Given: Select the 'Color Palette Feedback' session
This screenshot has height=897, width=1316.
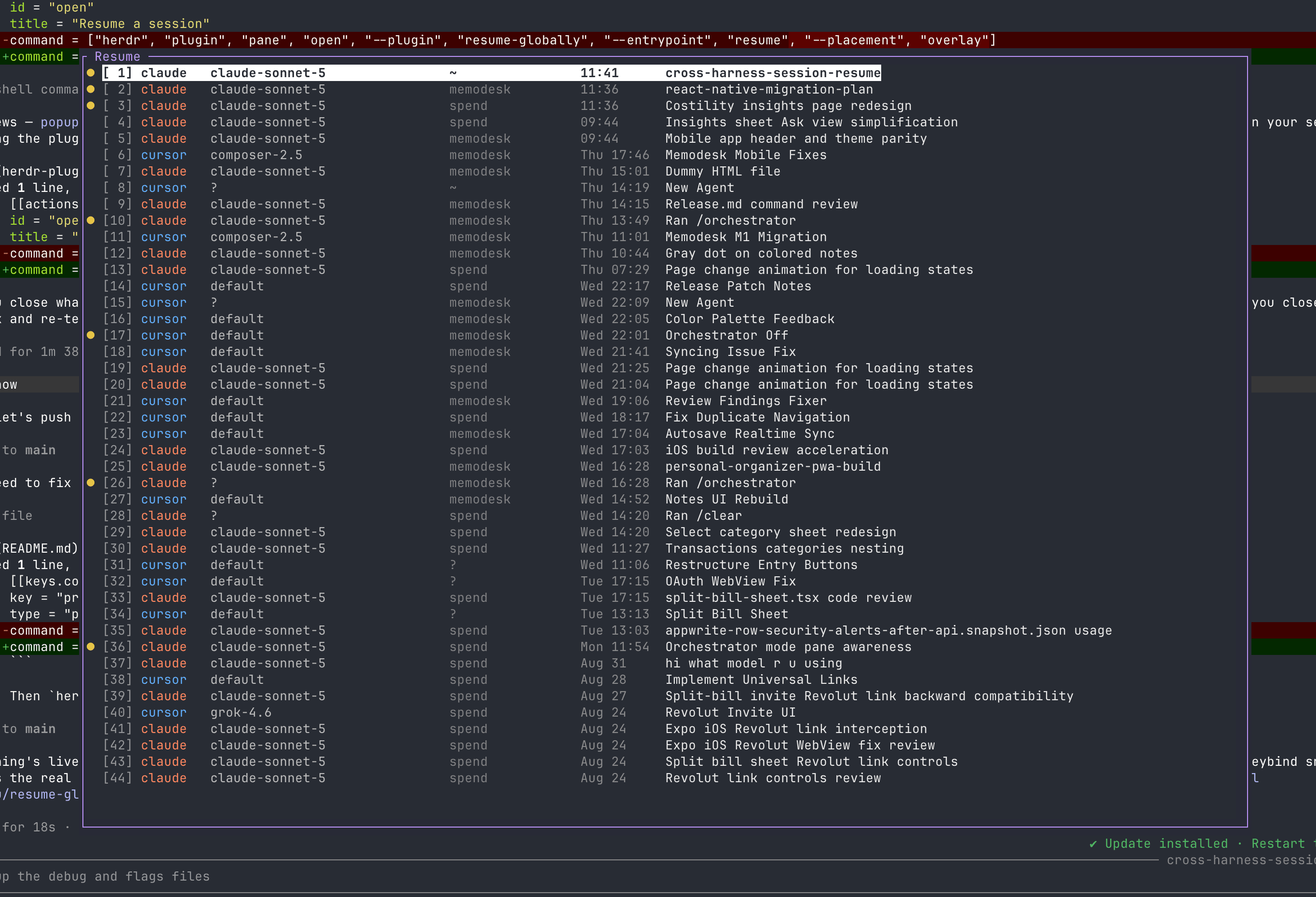Looking at the screenshot, I should [468, 320].
